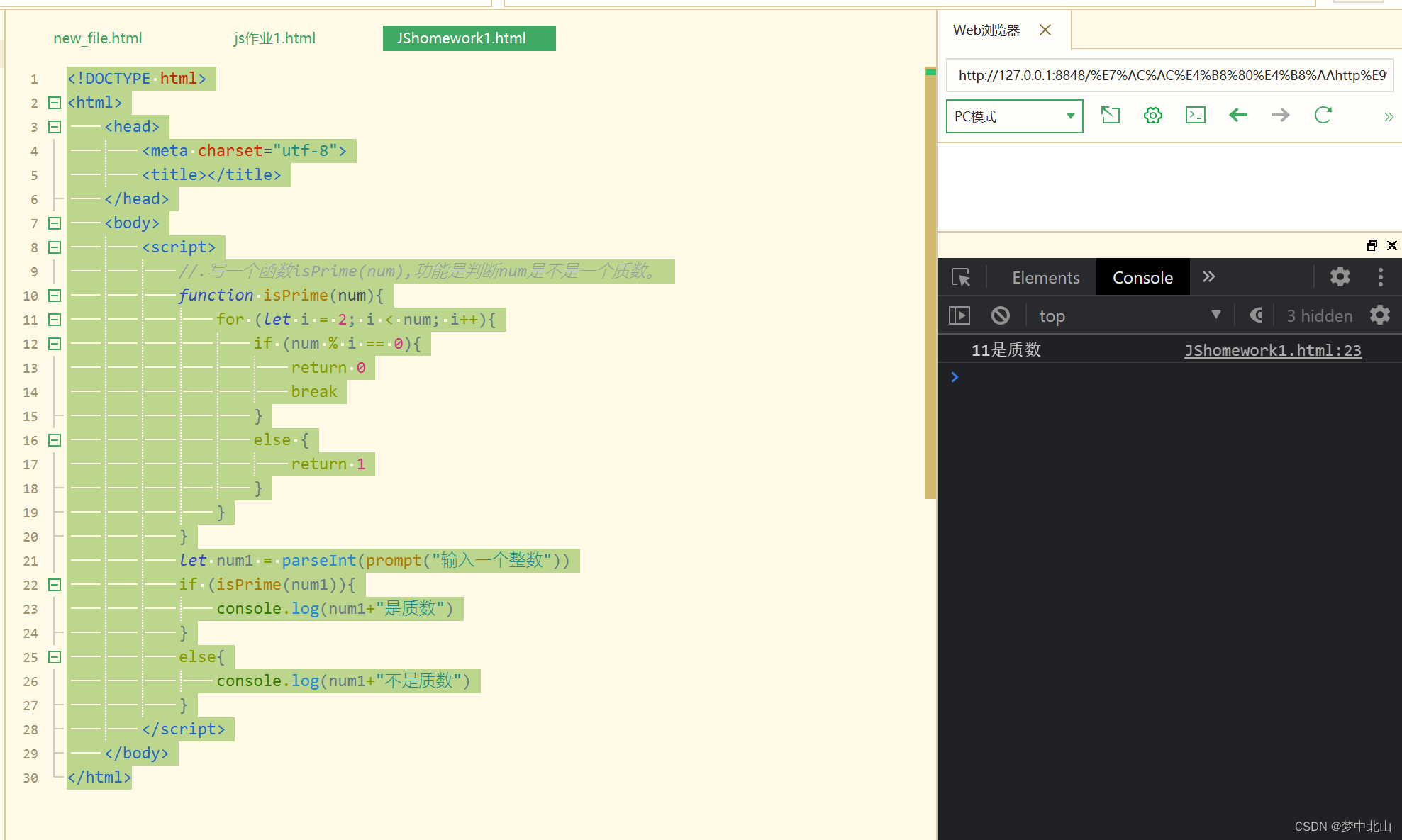1402x840 pixels.
Task: Open DevTools three-dot menu
Action: pos(1380,276)
